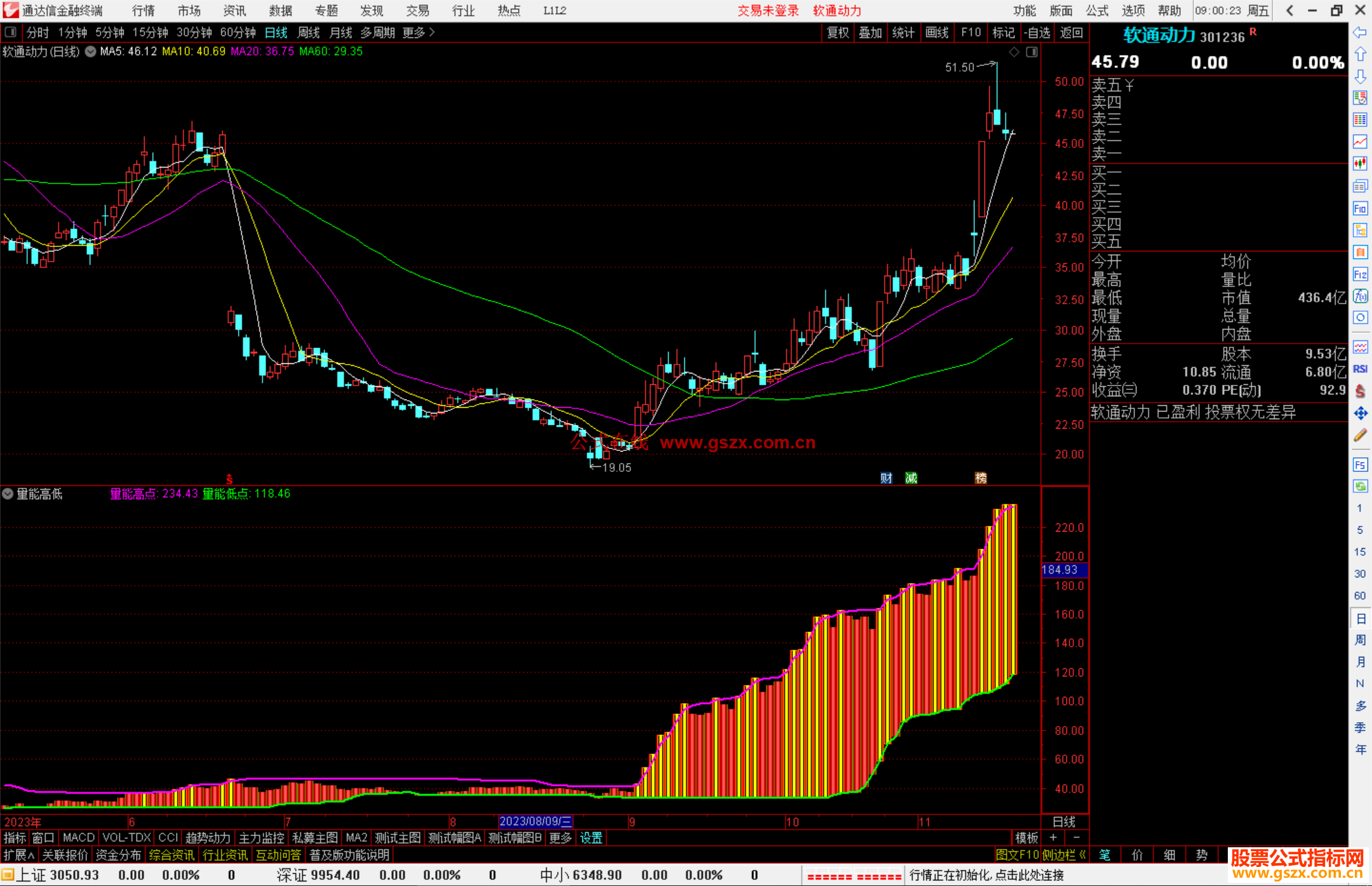
Task: Toggle the panel icon left of 分时
Action: point(11,32)
